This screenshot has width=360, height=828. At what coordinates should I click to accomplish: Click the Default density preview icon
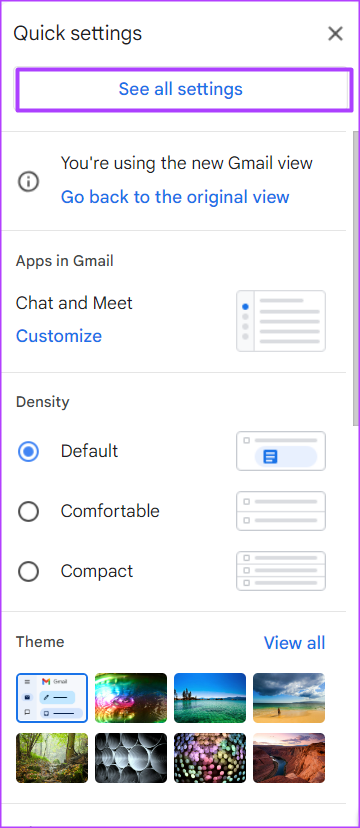coord(281,451)
